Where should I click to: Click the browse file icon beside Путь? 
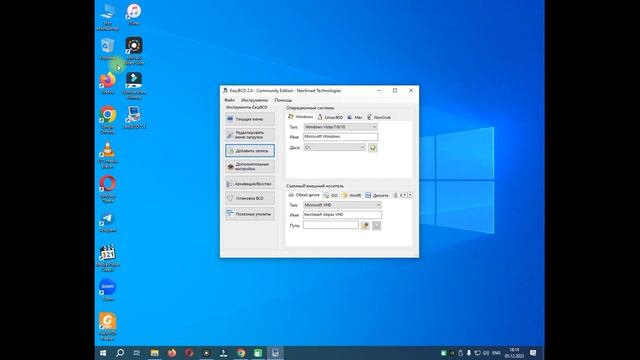pyautogui.click(x=365, y=225)
